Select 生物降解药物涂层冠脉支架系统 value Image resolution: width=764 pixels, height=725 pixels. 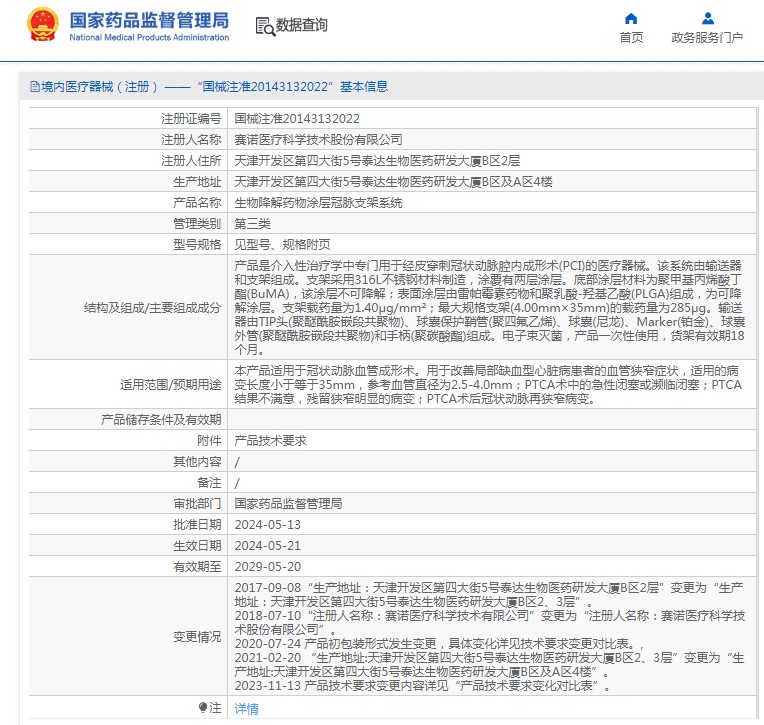point(318,203)
